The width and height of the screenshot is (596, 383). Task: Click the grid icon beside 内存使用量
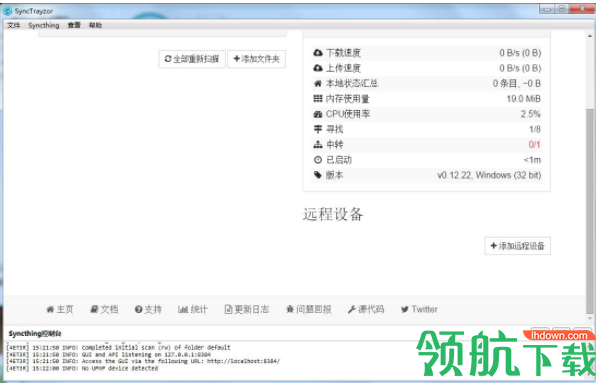click(318, 99)
